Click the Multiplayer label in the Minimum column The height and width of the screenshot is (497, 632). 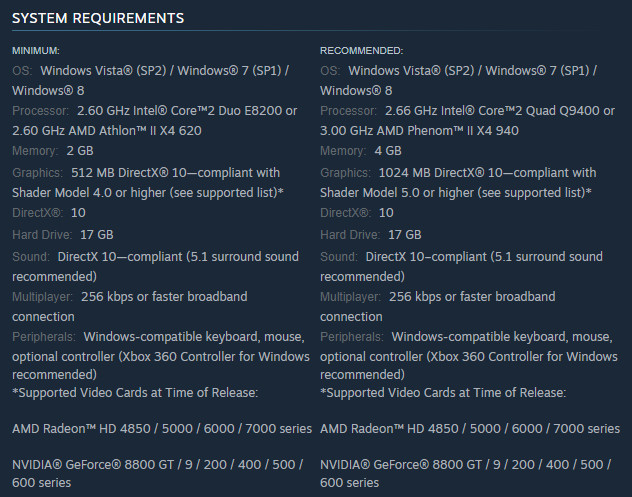tap(42, 297)
